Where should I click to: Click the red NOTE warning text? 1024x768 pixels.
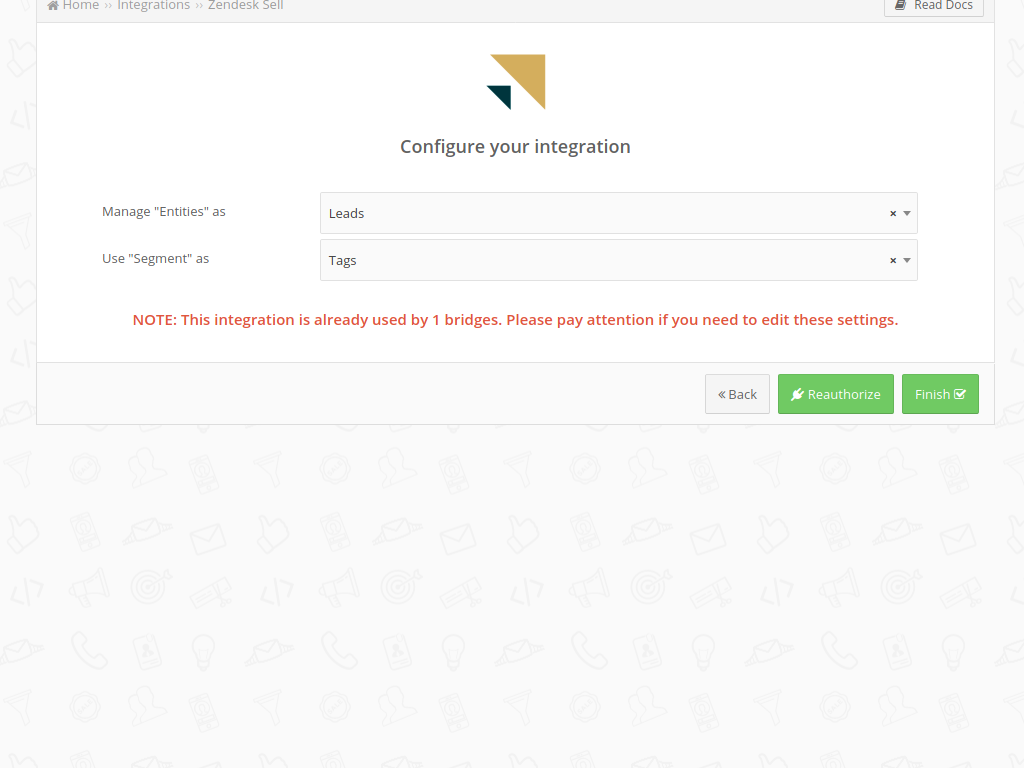pyautogui.click(x=515, y=320)
